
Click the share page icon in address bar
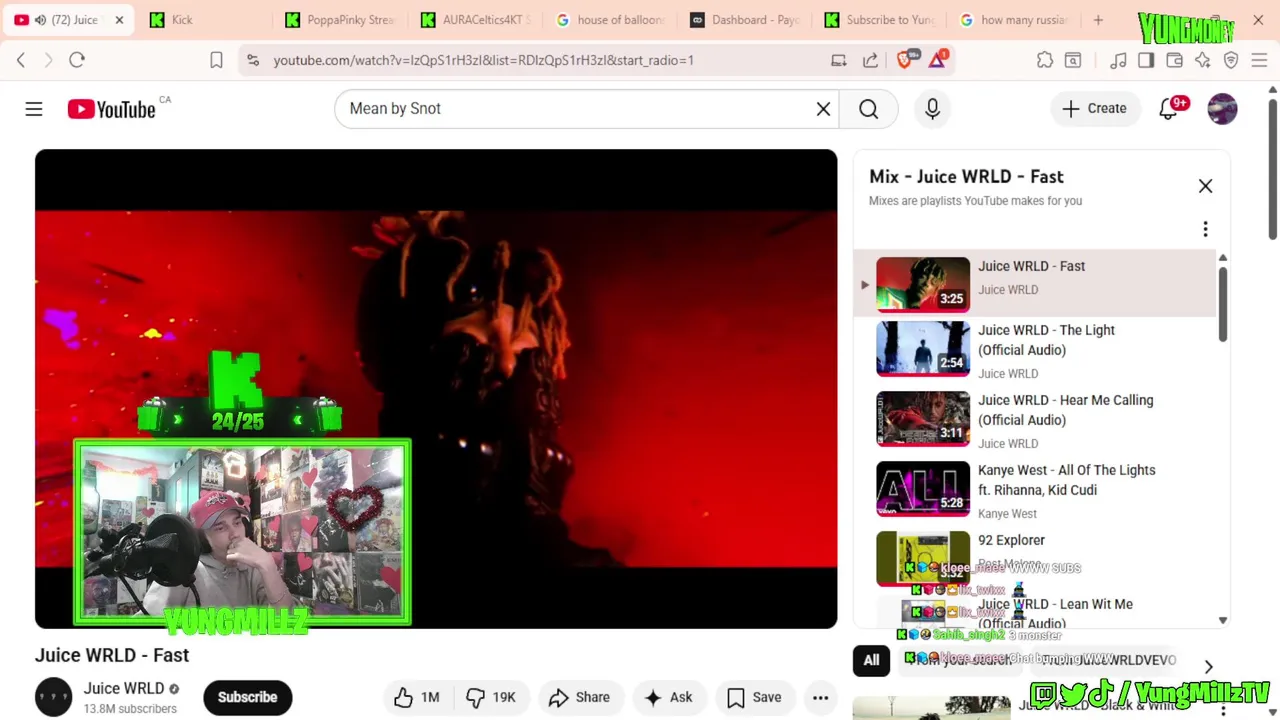click(x=870, y=60)
